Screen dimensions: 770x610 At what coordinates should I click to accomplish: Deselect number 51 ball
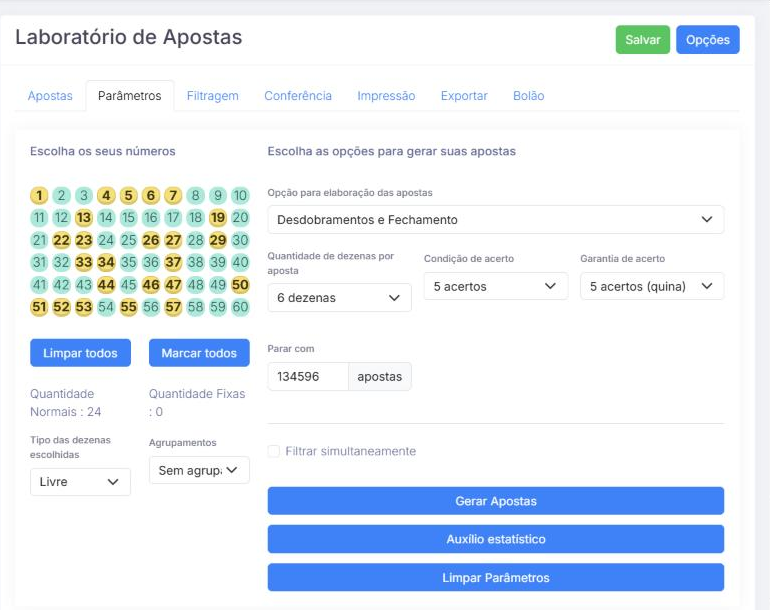39,307
